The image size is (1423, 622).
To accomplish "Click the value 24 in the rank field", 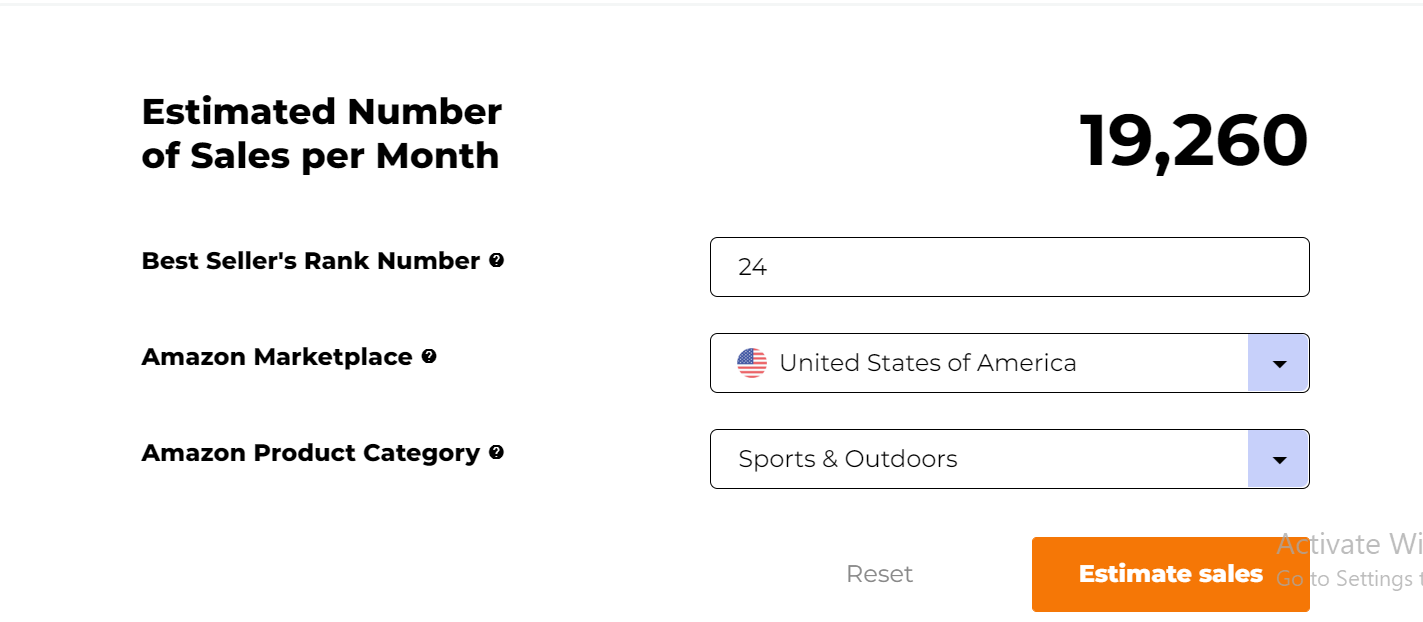I will [752, 267].
